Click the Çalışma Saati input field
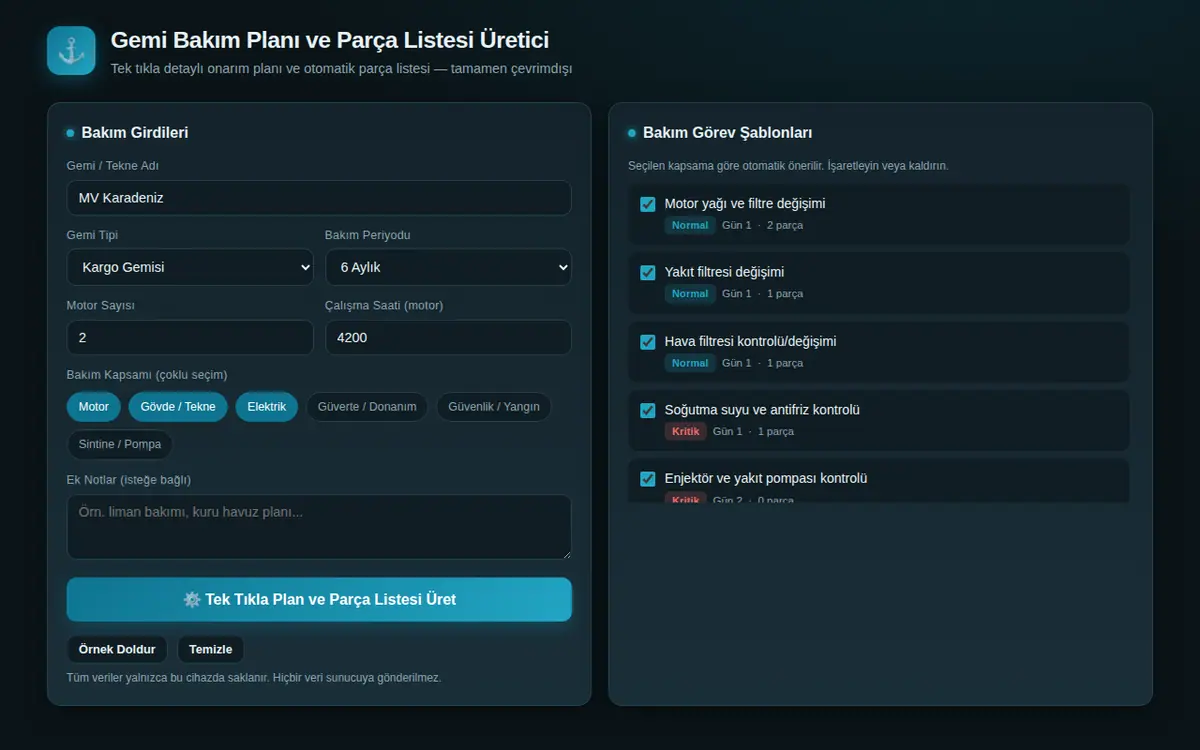 pyautogui.click(x=448, y=337)
